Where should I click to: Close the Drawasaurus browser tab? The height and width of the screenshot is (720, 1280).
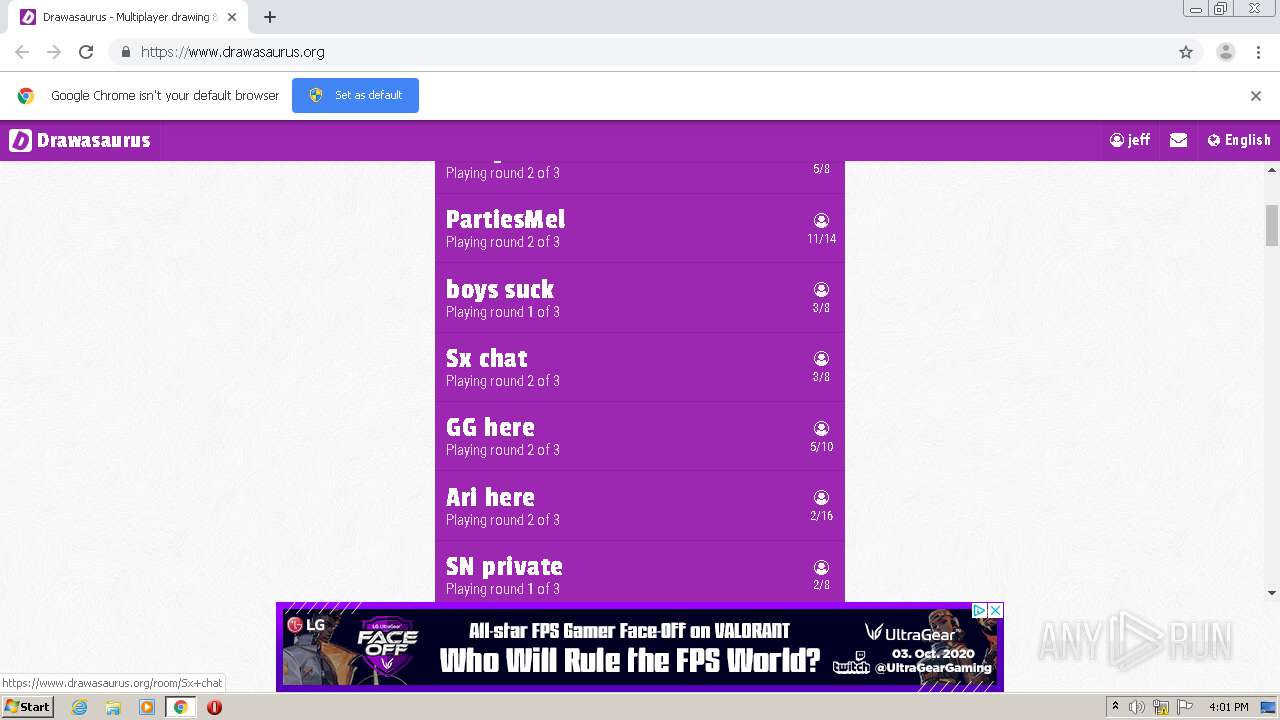point(232,17)
